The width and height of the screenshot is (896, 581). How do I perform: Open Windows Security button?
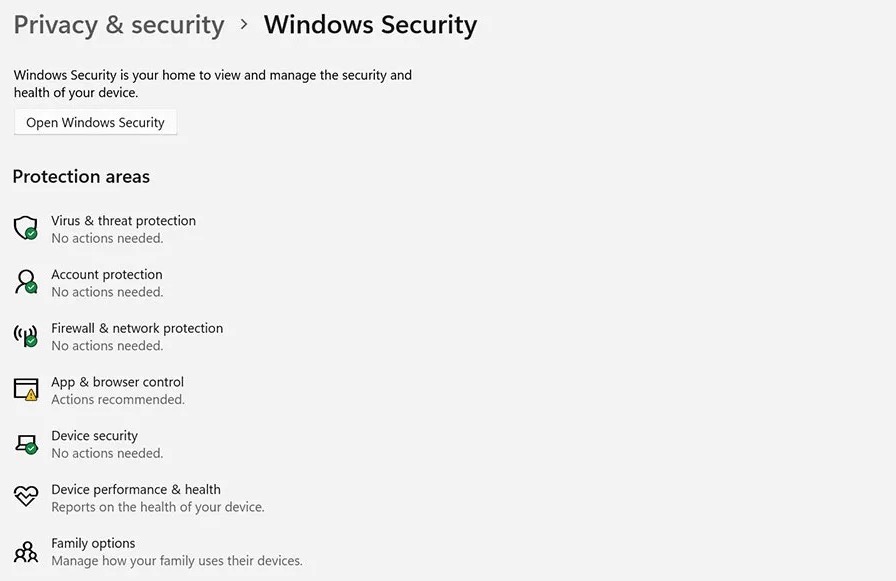(x=95, y=122)
